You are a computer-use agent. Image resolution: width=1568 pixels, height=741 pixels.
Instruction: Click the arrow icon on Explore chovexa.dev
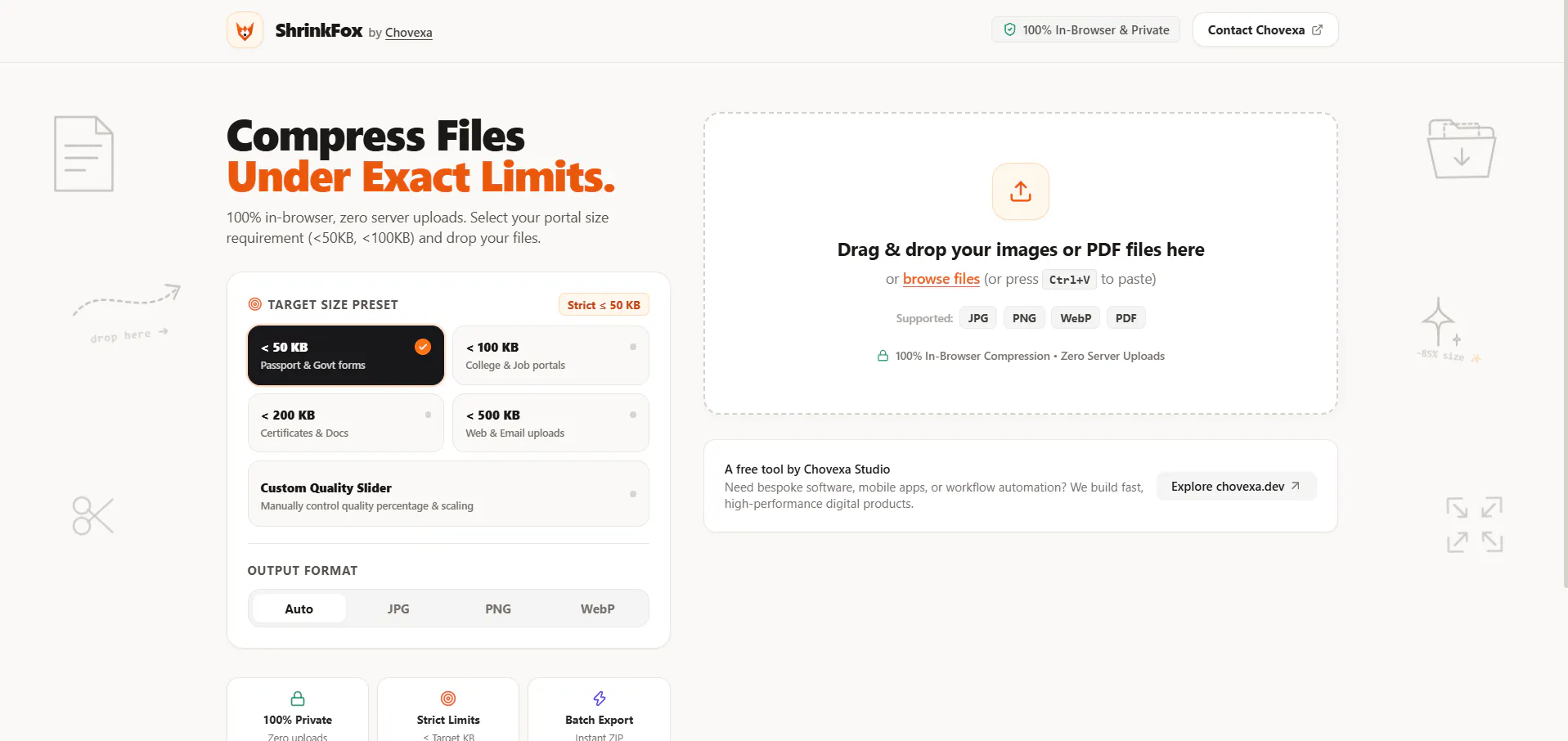pyautogui.click(x=1296, y=486)
